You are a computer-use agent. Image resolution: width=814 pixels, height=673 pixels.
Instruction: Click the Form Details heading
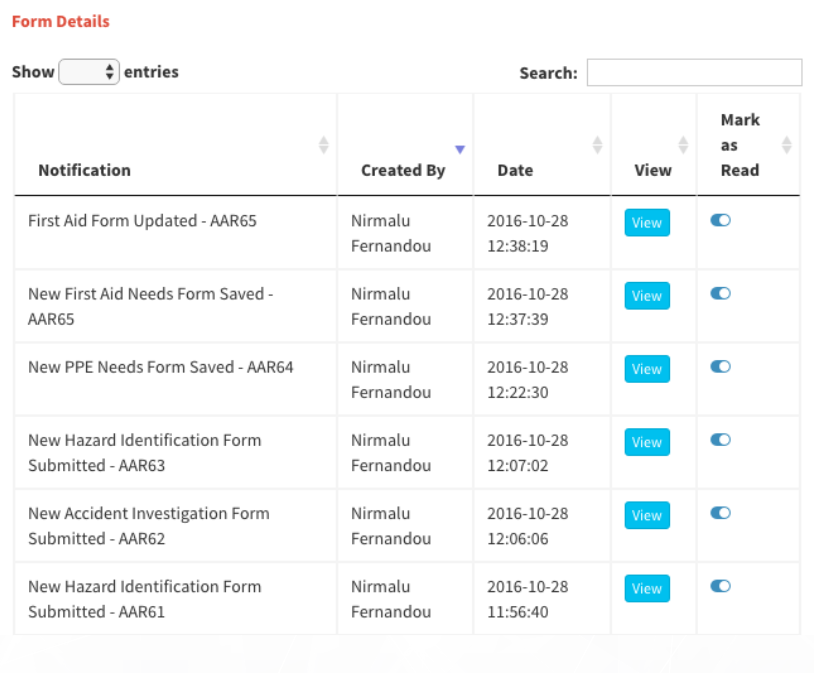pos(60,21)
